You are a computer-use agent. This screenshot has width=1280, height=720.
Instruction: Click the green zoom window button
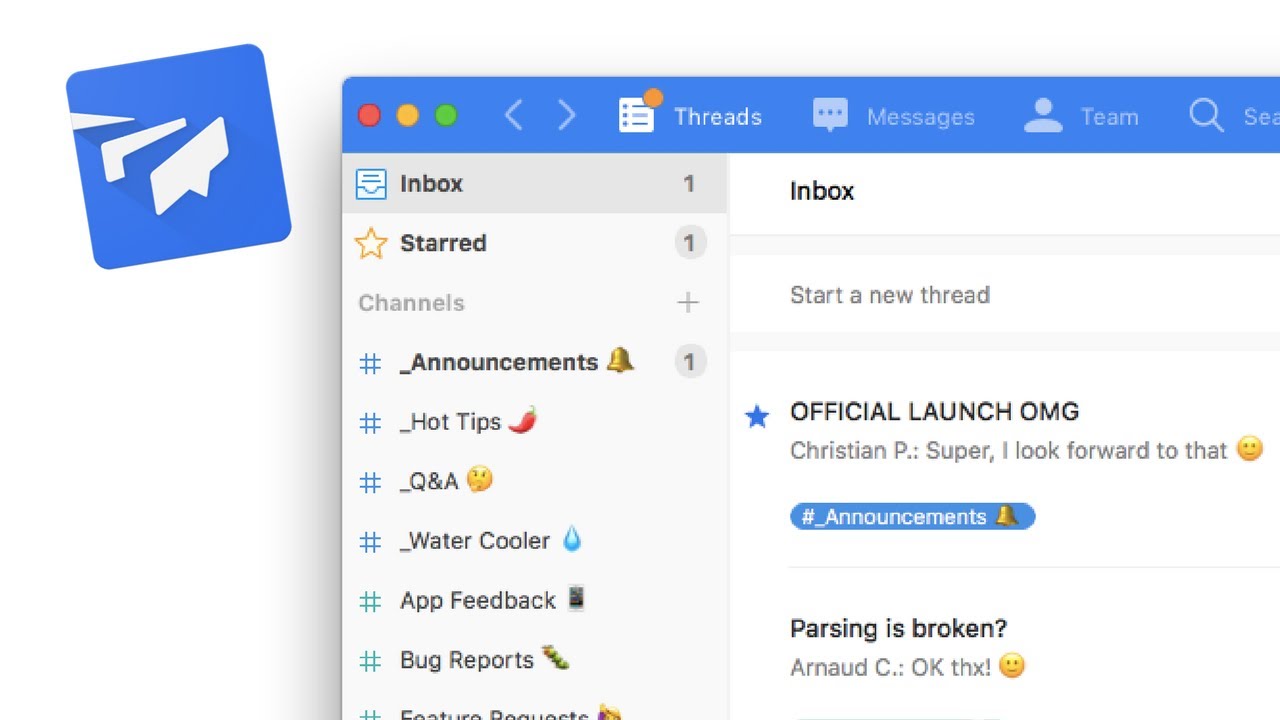(x=446, y=116)
